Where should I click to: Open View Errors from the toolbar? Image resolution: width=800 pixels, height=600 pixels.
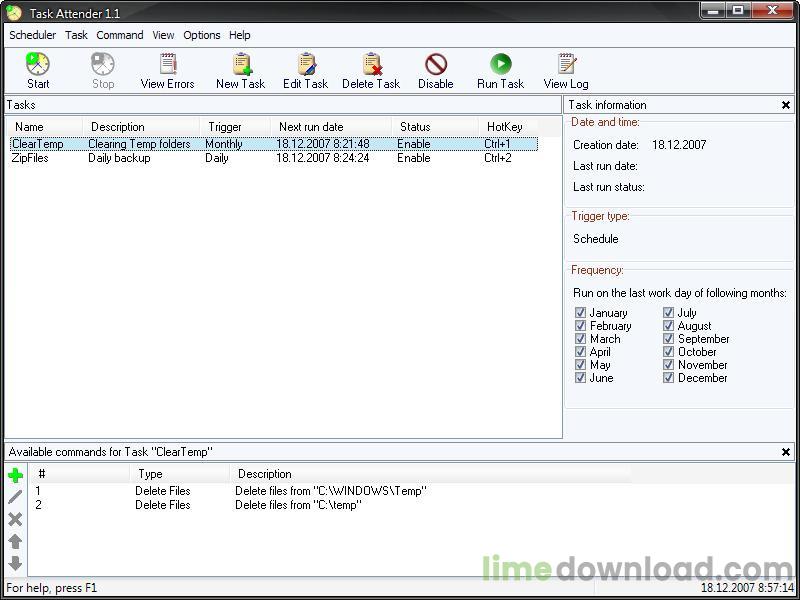pyautogui.click(x=167, y=66)
